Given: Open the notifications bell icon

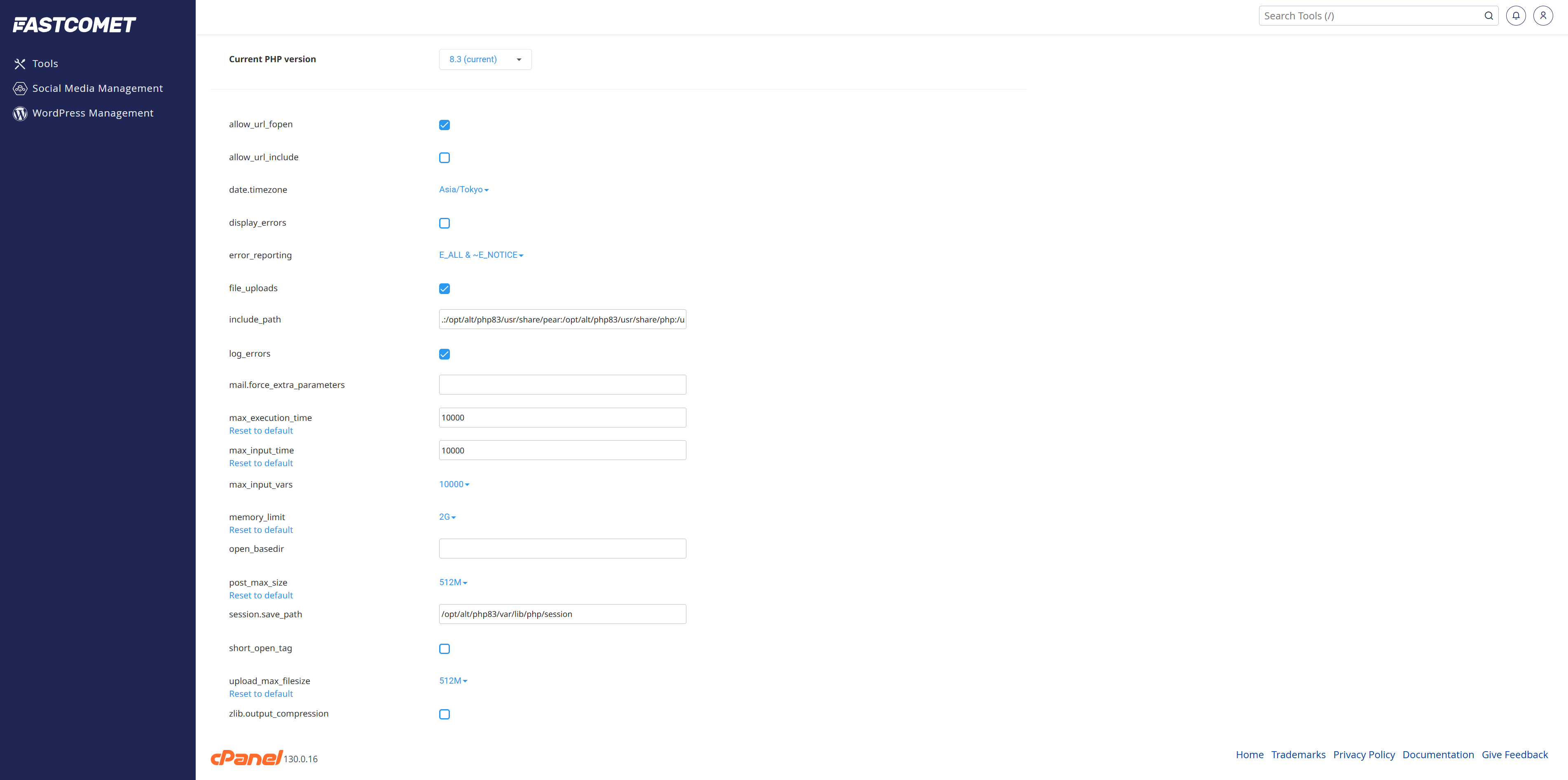Looking at the screenshot, I should click(x=1516, y=16).
